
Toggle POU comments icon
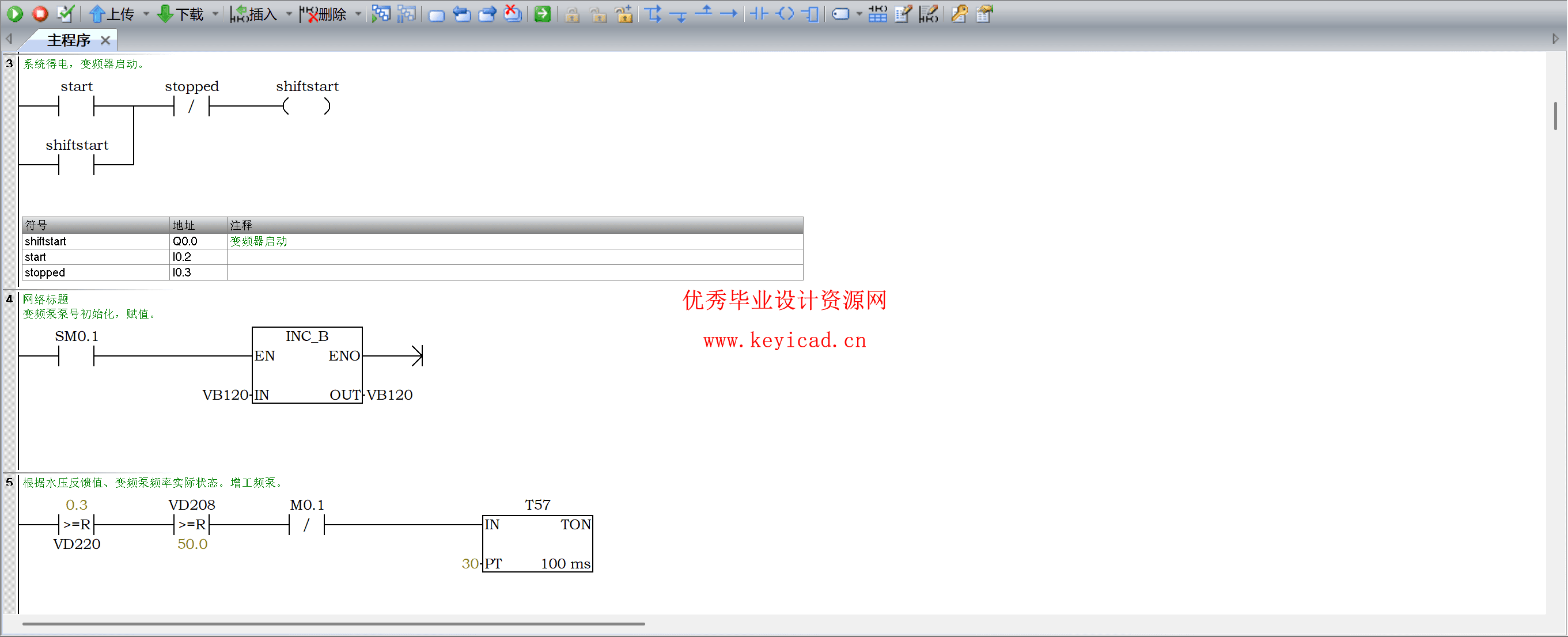pyautogui.click(x=903, y=13)
